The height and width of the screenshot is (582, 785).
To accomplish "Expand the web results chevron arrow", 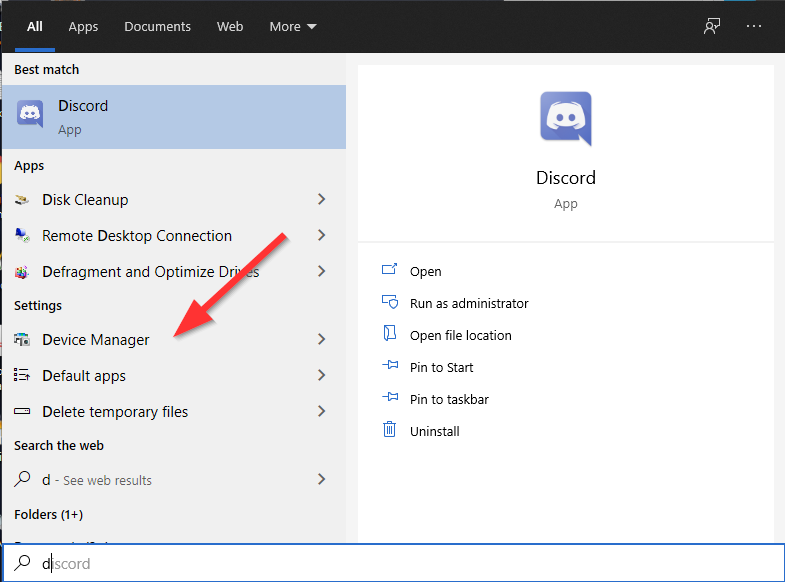I will coord(321,479).
